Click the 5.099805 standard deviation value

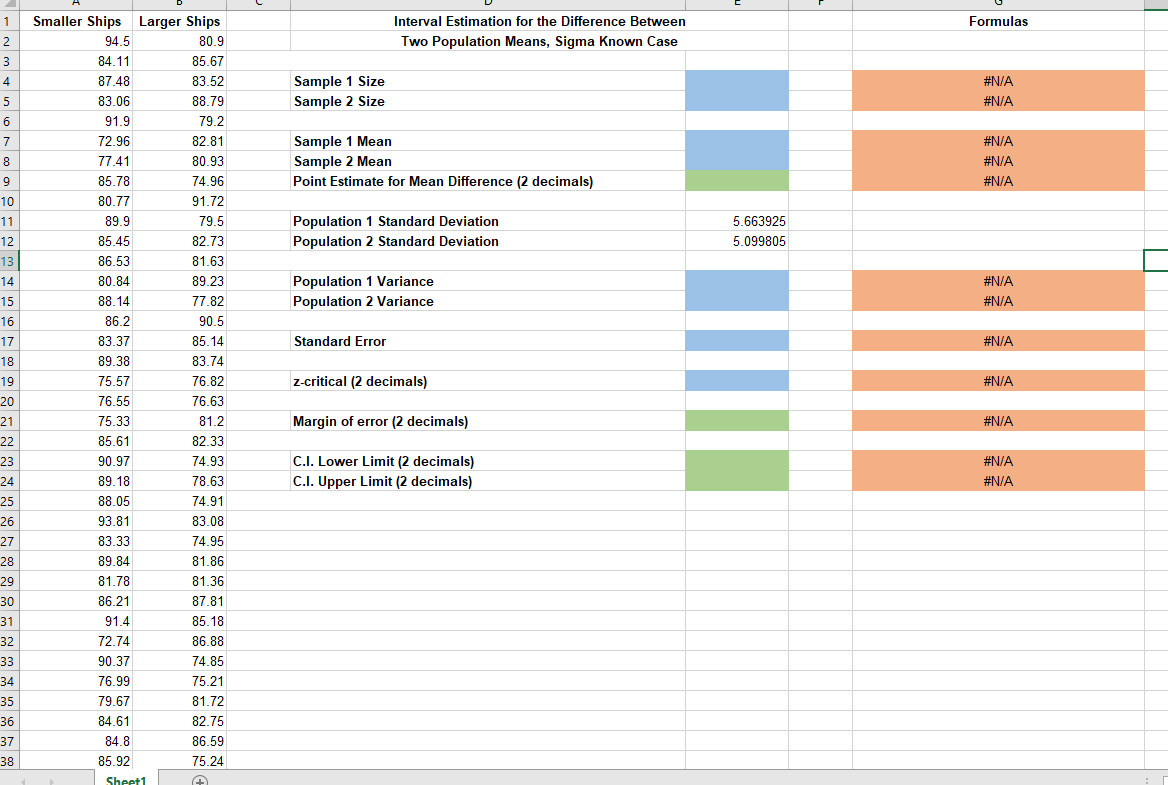pos(758,241)
